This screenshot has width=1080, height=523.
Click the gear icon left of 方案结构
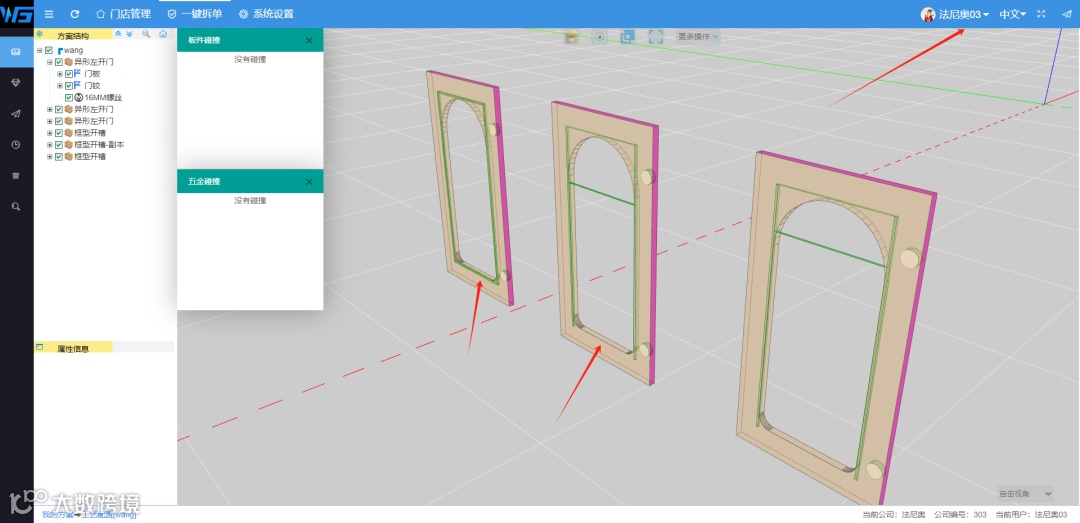39,34
